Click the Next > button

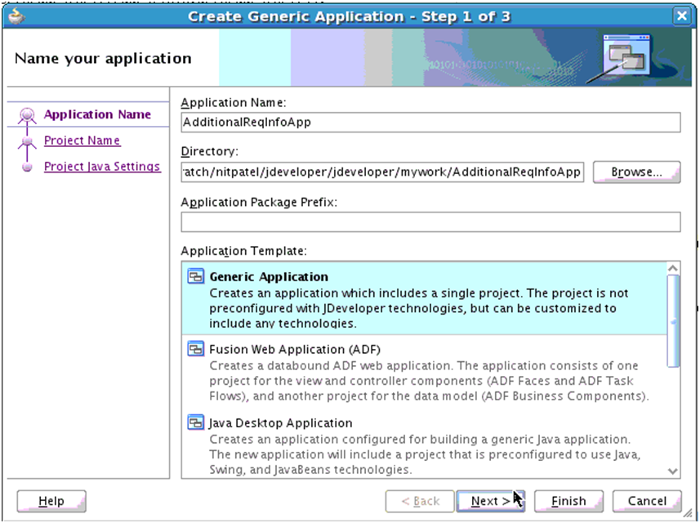[x=491, y=501]
